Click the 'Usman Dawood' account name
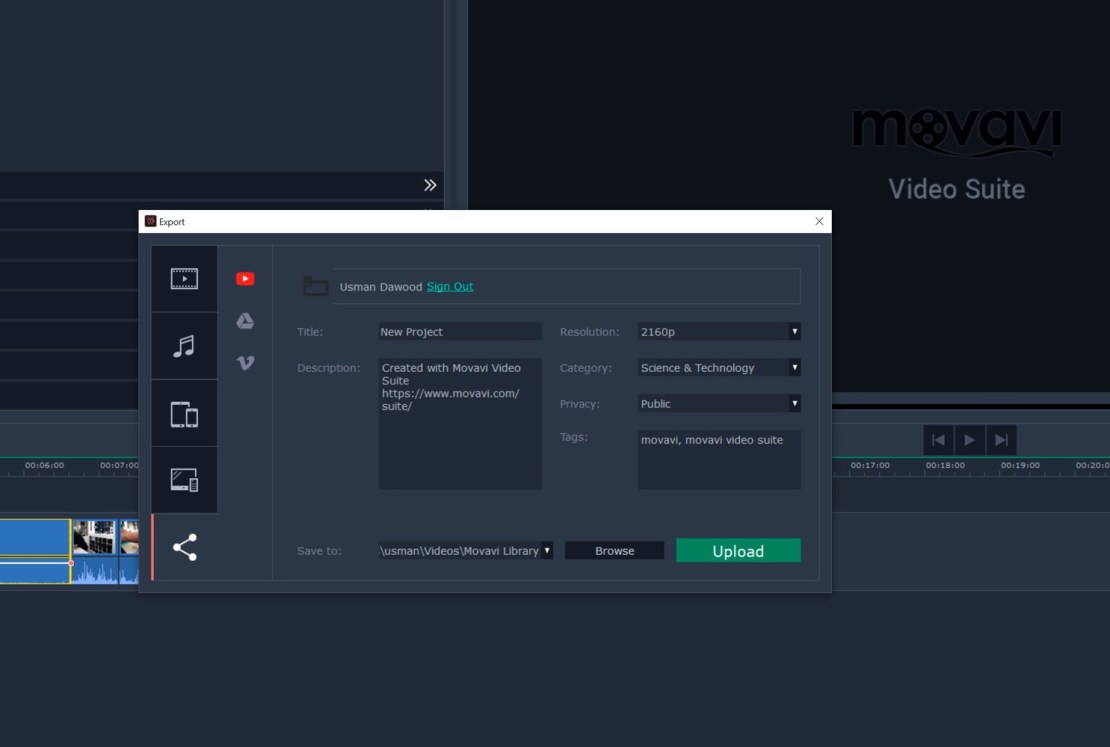Image resolution: width=1110 pixels, height=747 pixels. tap(380, 287)
